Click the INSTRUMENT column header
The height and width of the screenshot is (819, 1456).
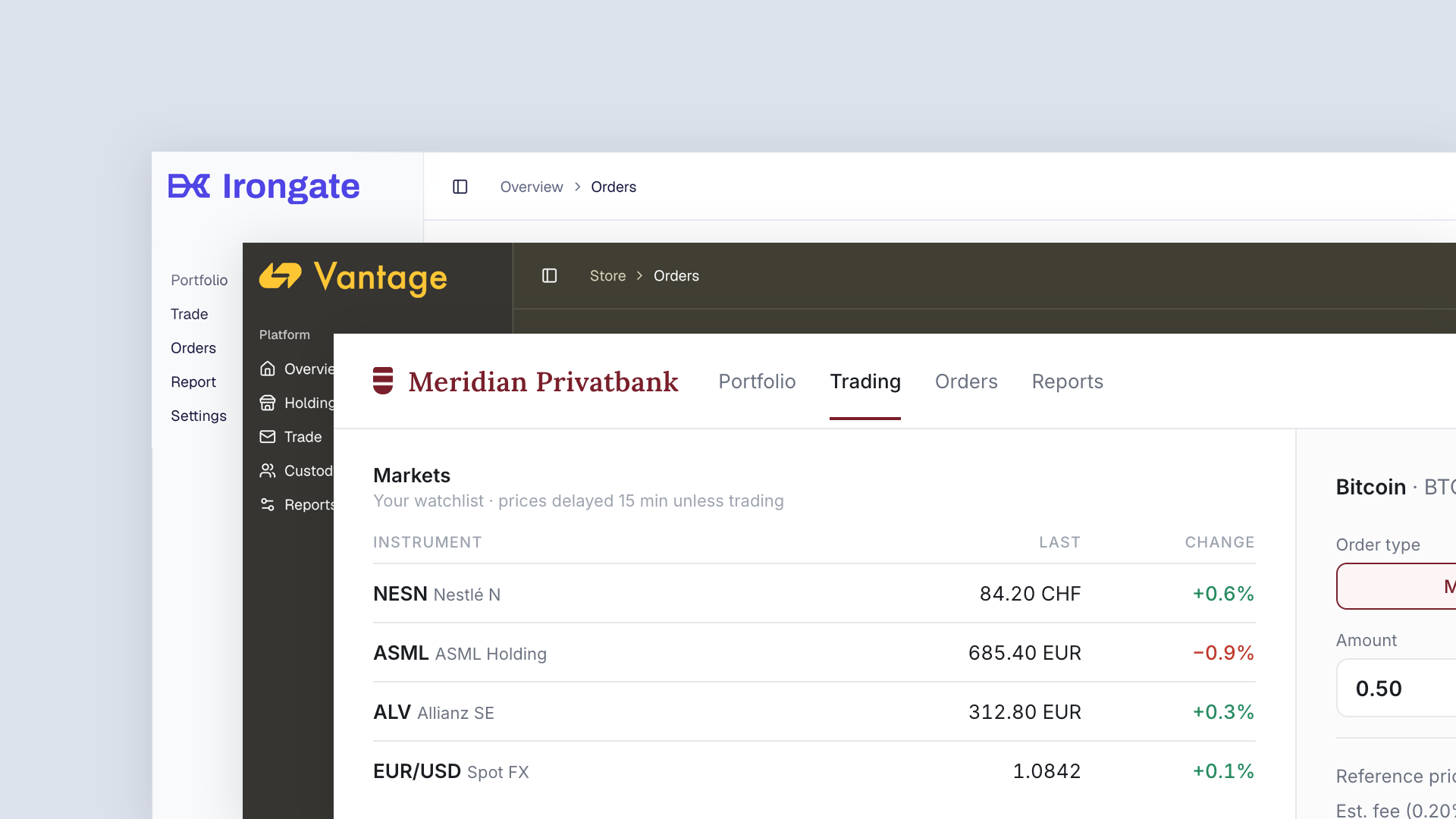(x=428, y=542)
